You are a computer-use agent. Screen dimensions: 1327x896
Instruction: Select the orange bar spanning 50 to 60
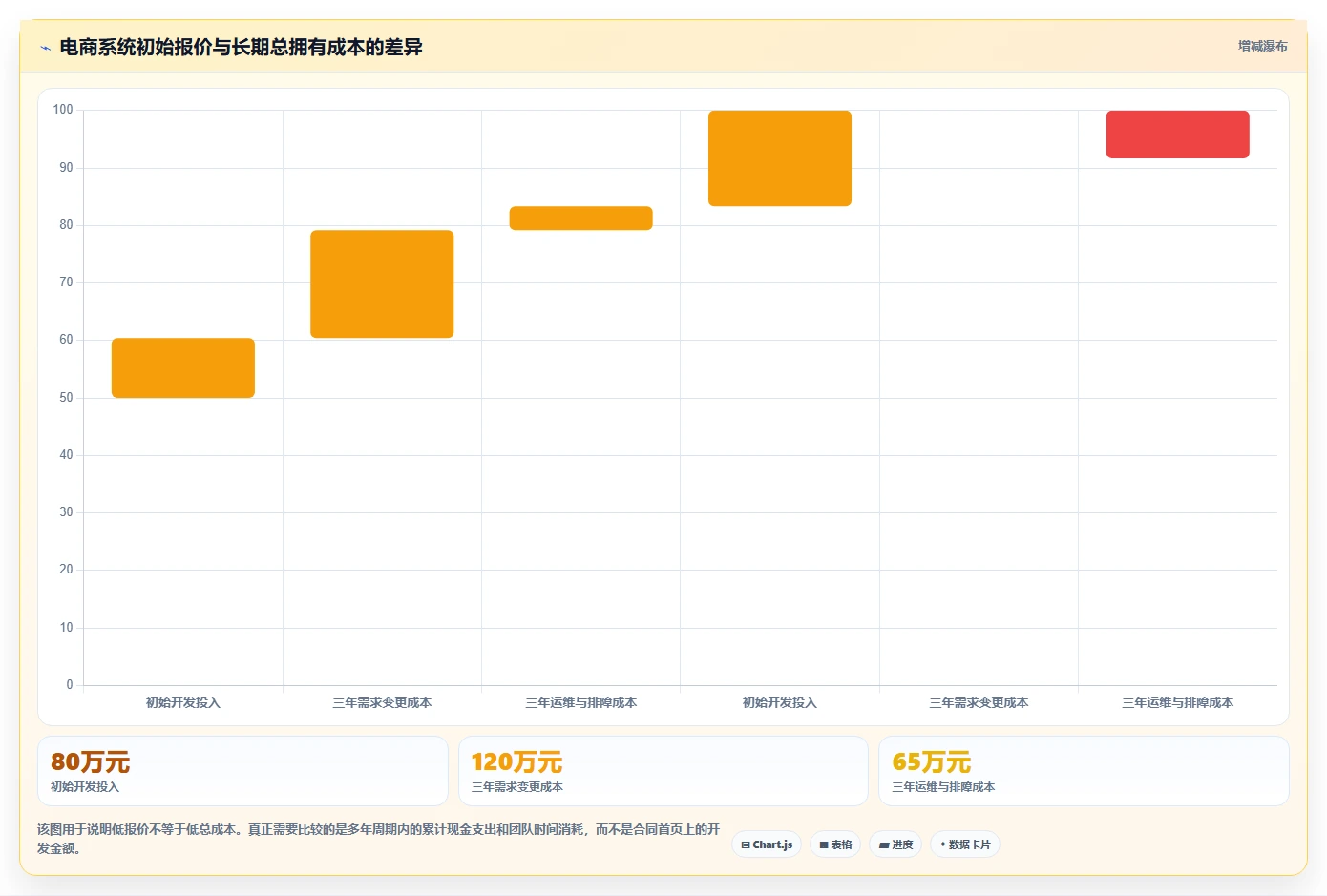(183, 368)
